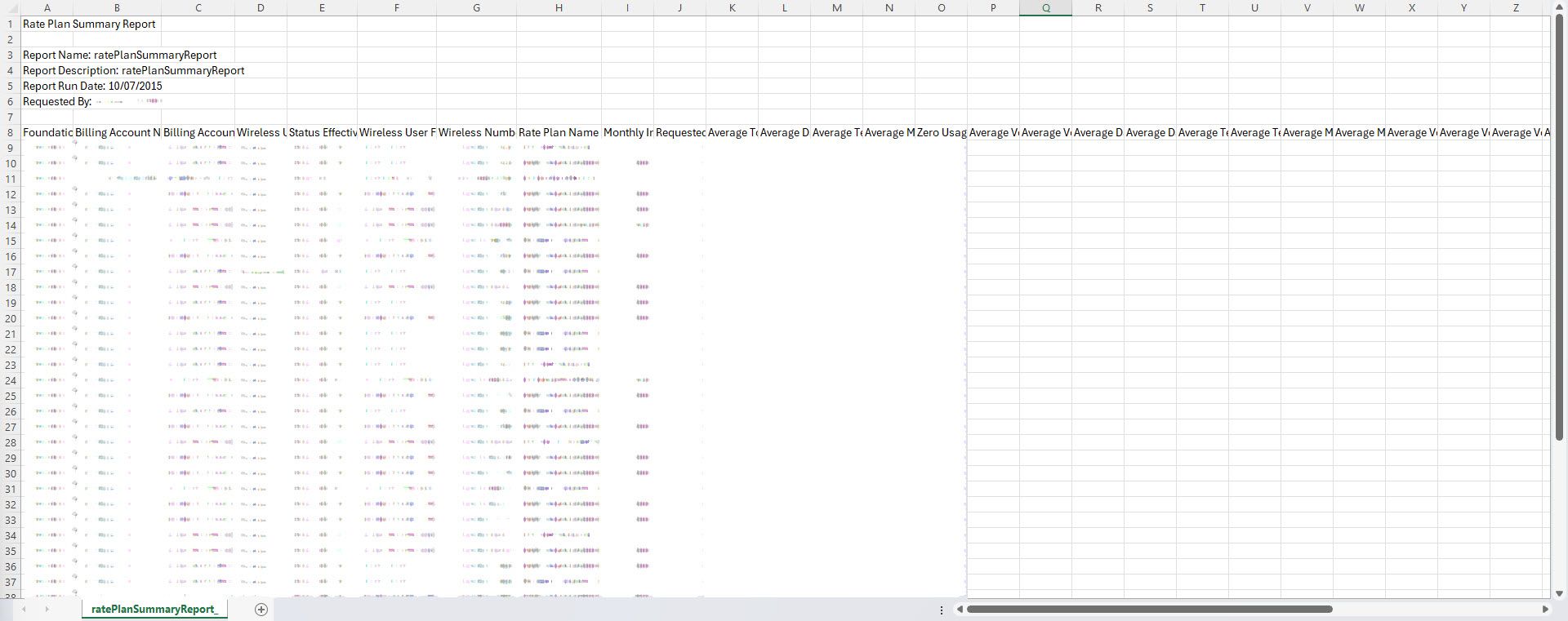Click the three-dot tab bar resize handle
This screenshot has width=1568, height=621.
point(942,610)
